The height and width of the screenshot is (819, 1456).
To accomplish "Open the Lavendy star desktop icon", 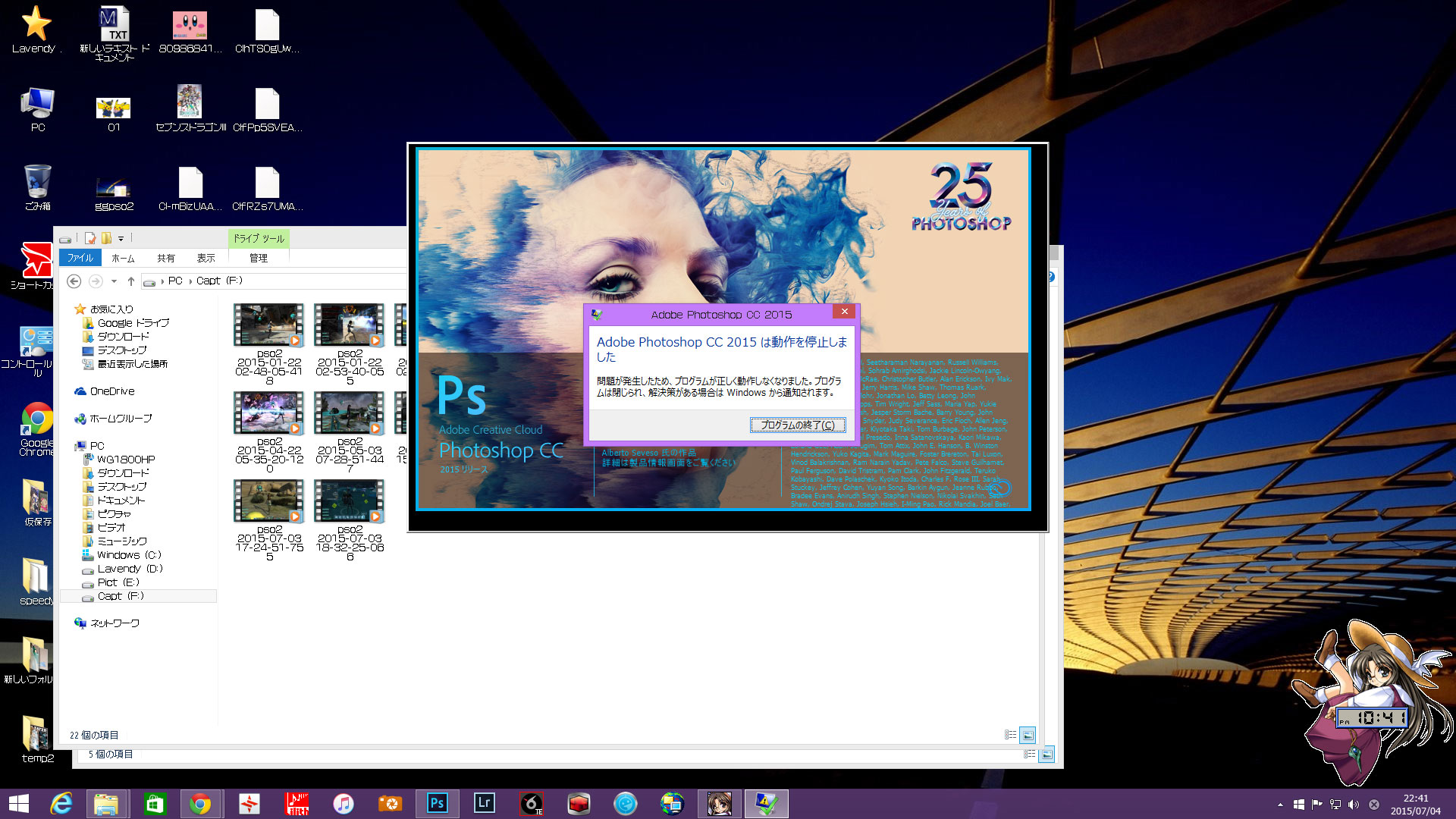I will 36,30.
